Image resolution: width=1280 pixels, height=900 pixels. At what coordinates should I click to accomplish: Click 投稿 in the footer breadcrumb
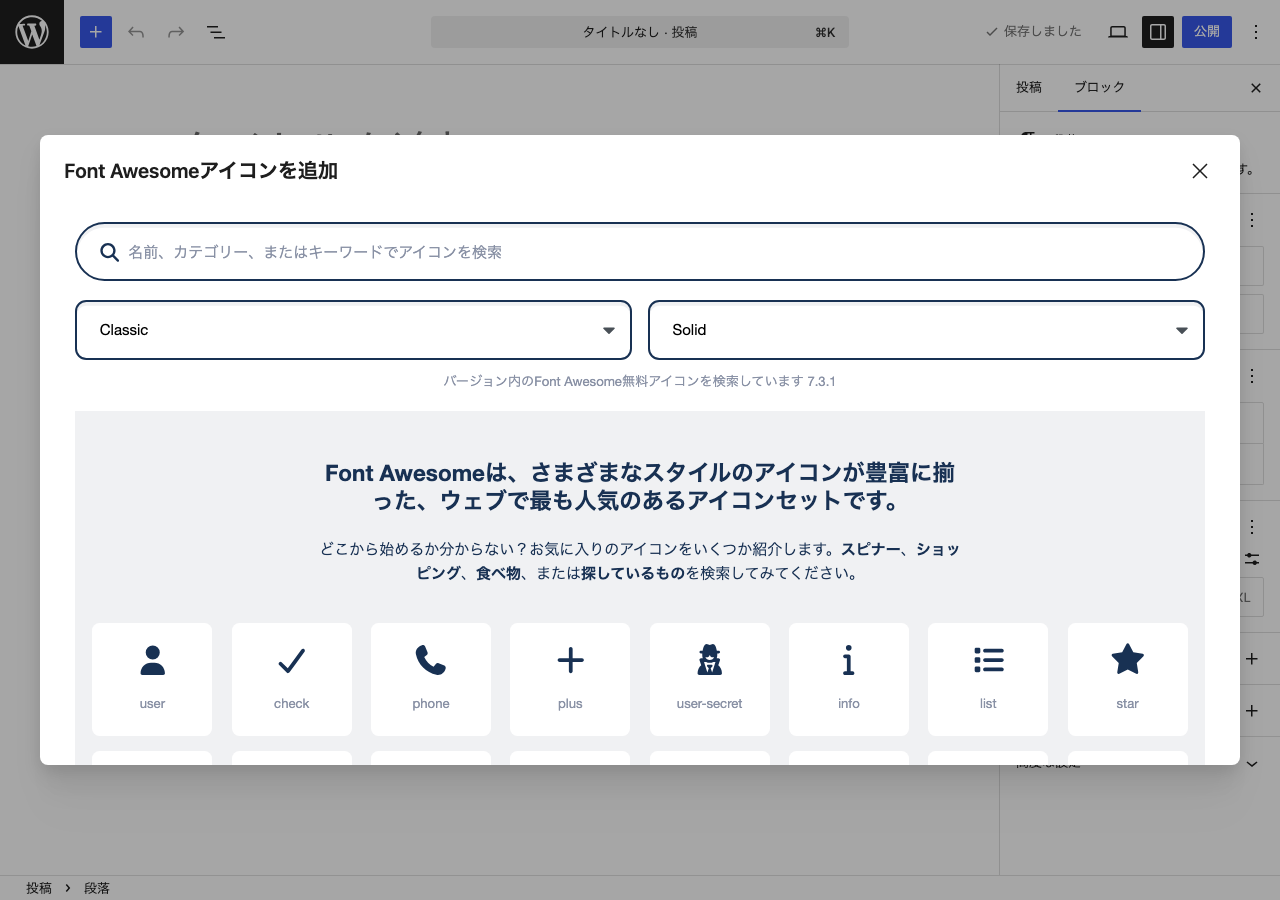(x=39, y=888)
